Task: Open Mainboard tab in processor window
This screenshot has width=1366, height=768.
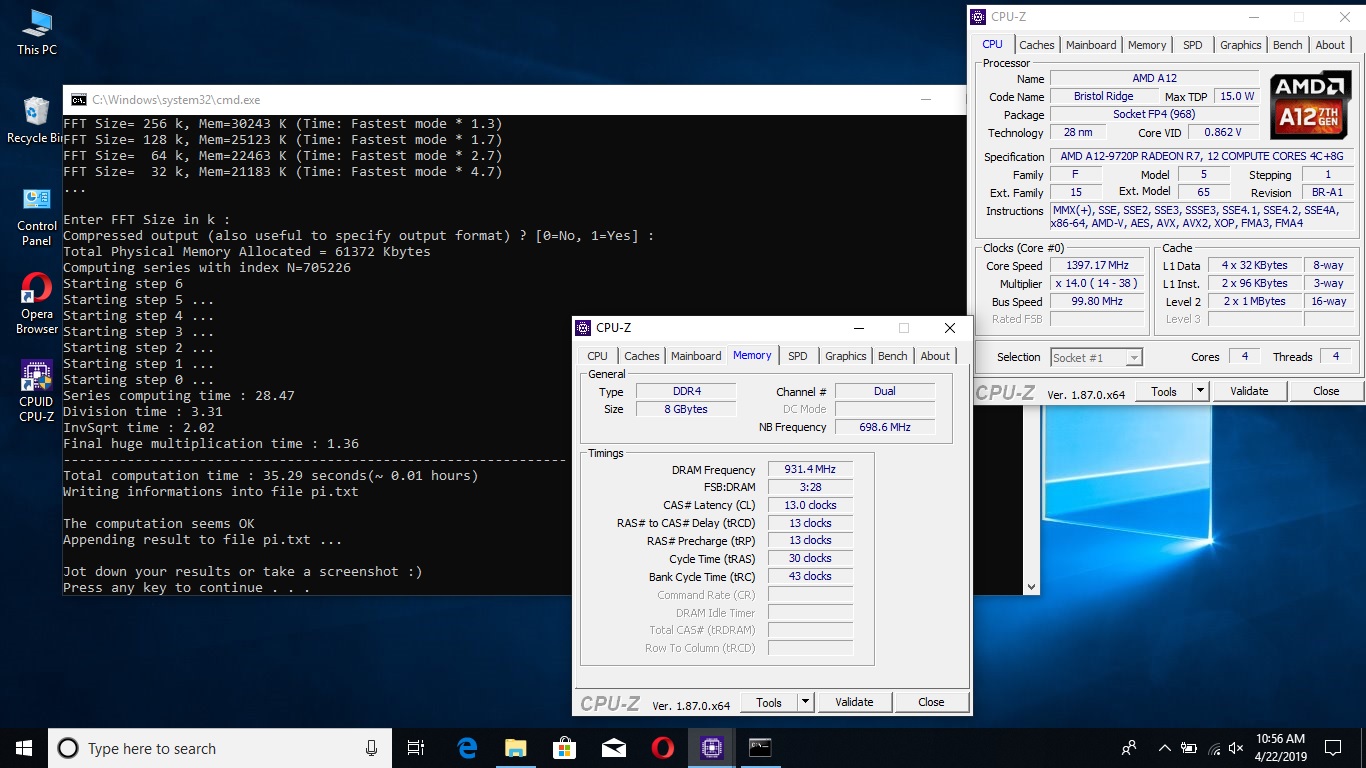Action: [x=1091, y=45]
